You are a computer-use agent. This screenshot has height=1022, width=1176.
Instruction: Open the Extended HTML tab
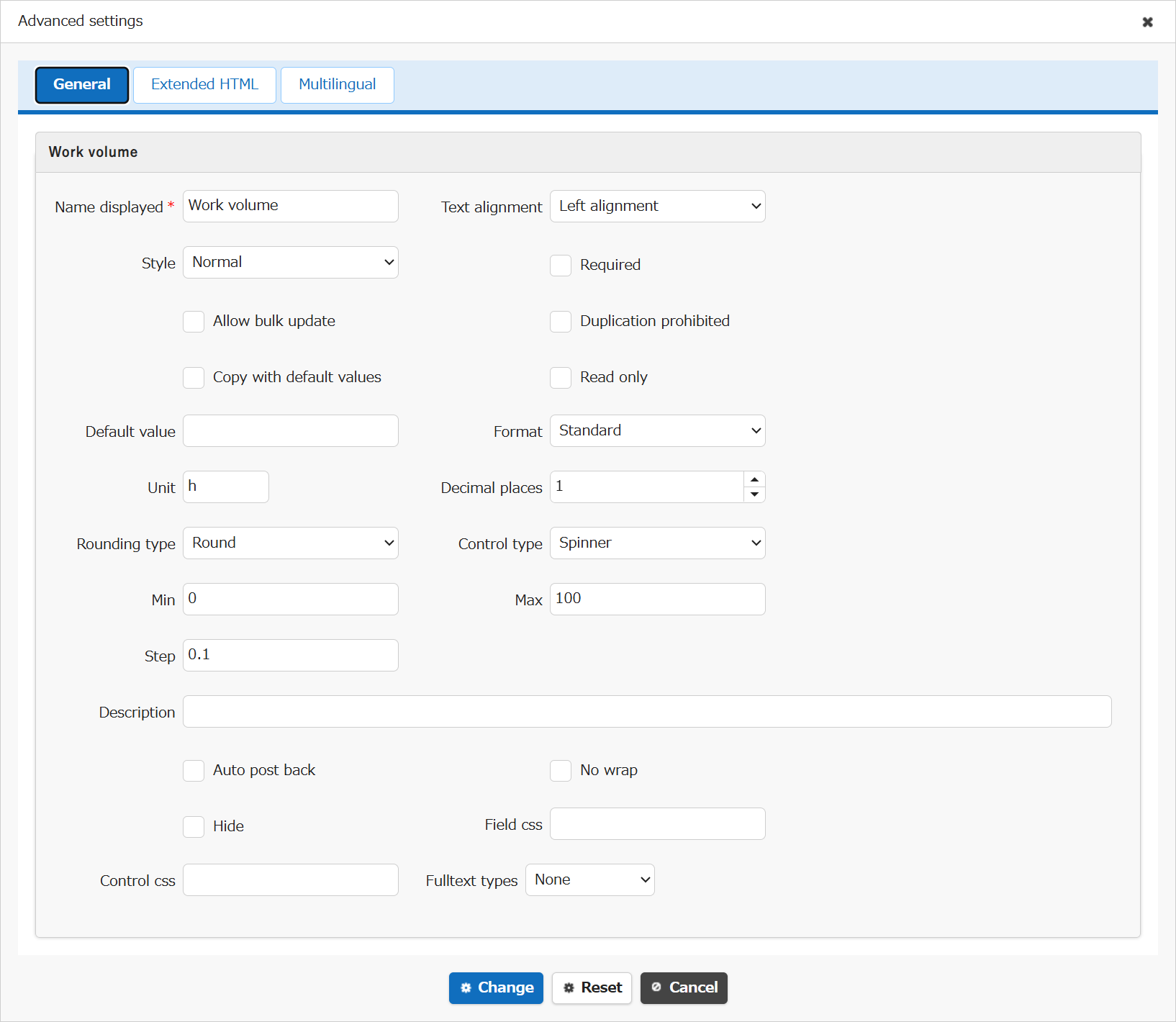(x=204, y=85)
